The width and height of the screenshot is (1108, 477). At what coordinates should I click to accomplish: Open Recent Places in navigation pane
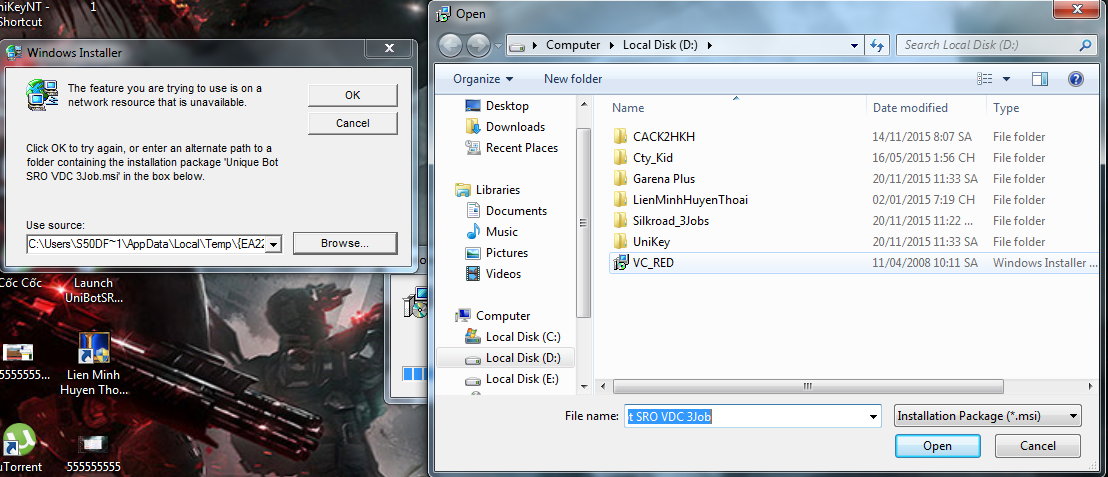coord(521,148)
